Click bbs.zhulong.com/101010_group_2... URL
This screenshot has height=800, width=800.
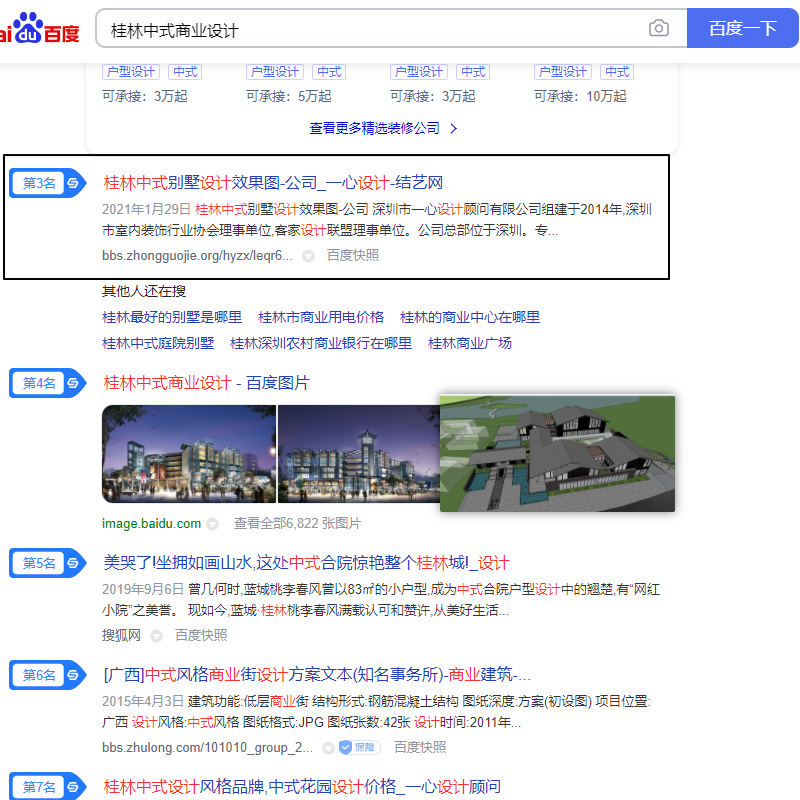pos(207,747)
